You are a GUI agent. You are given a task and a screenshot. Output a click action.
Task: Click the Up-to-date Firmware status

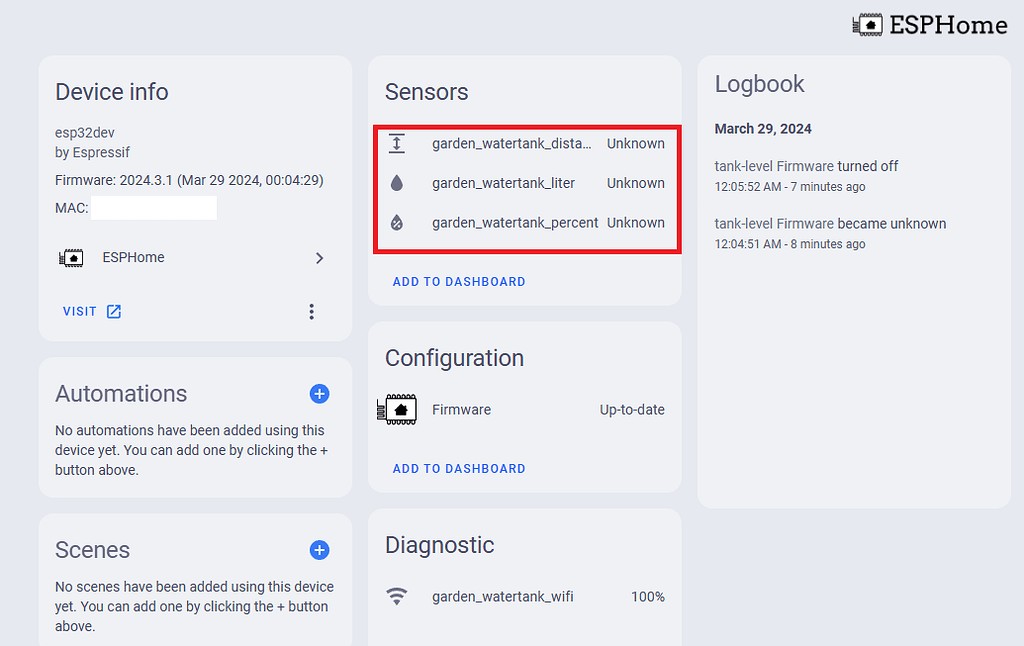pos(631,409)
